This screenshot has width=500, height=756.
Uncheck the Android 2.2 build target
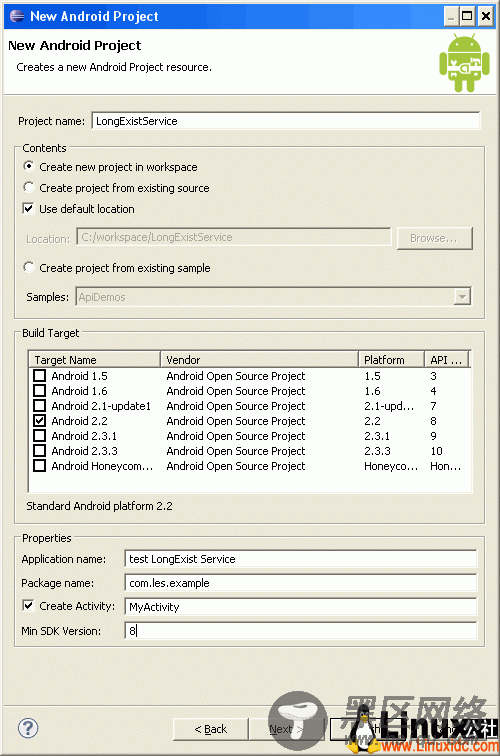[40, 420]
